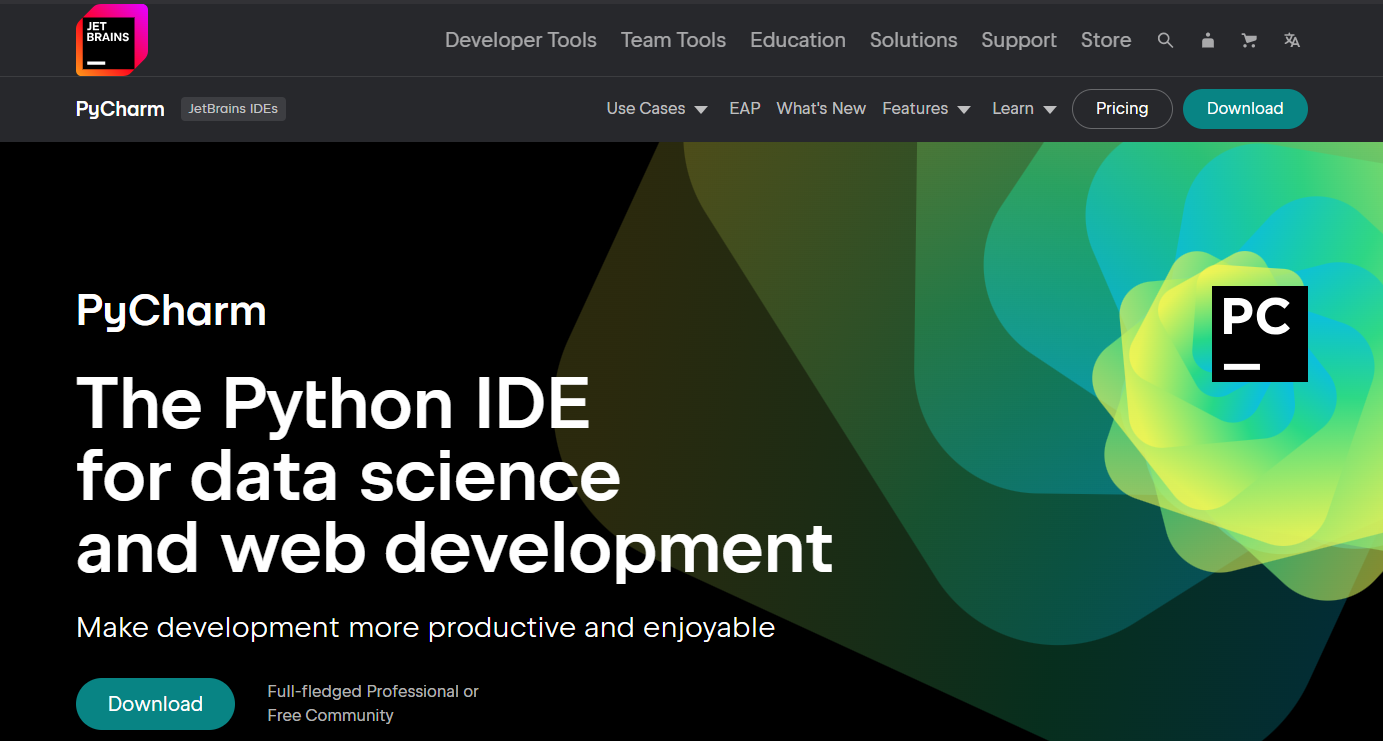Screen dimensions: 1383x741
Task: Go to the EAP page
Action: (x=745, y=108)
